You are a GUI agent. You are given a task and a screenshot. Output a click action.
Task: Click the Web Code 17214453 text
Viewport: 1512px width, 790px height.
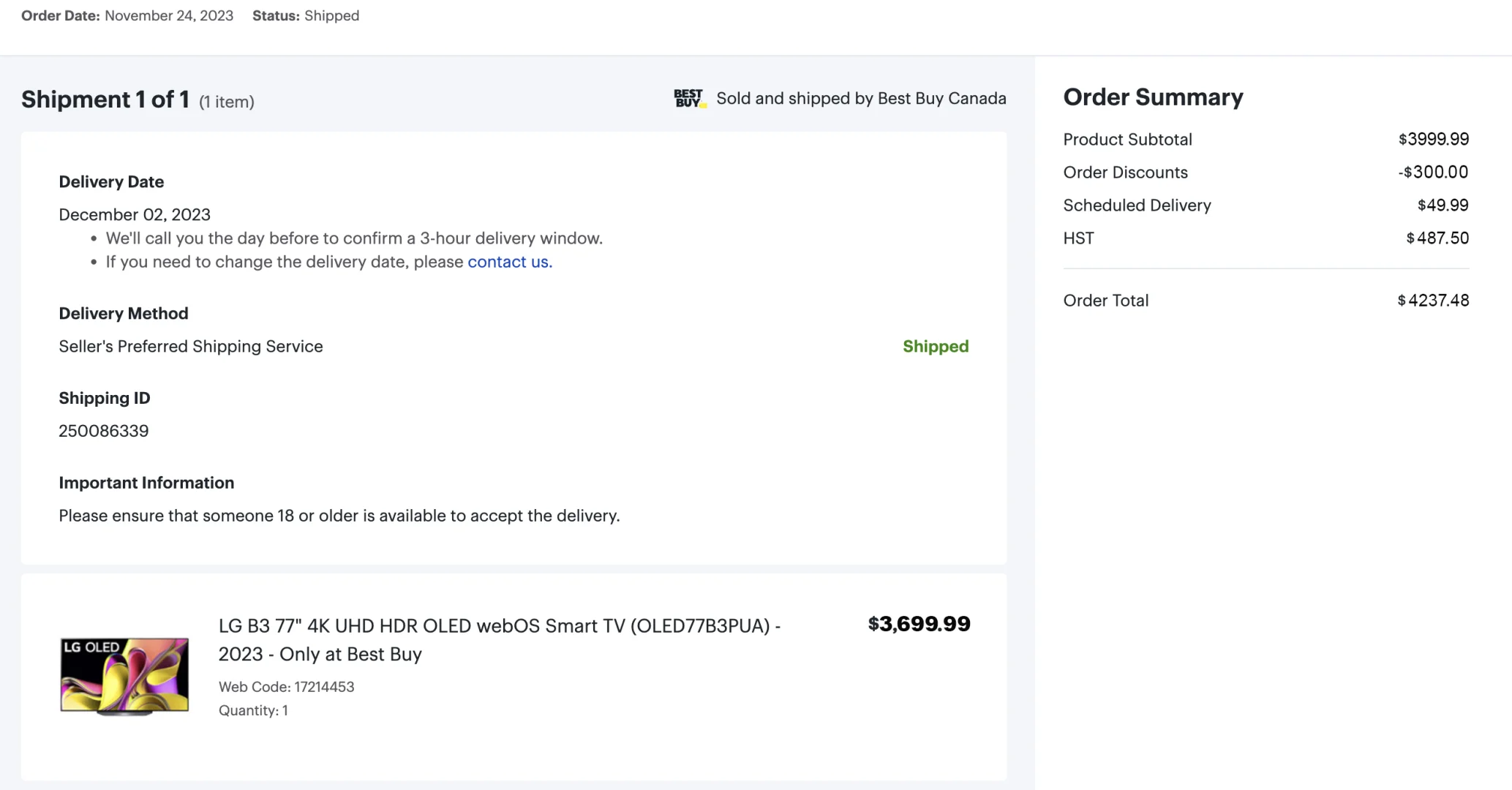pos(286,687)
